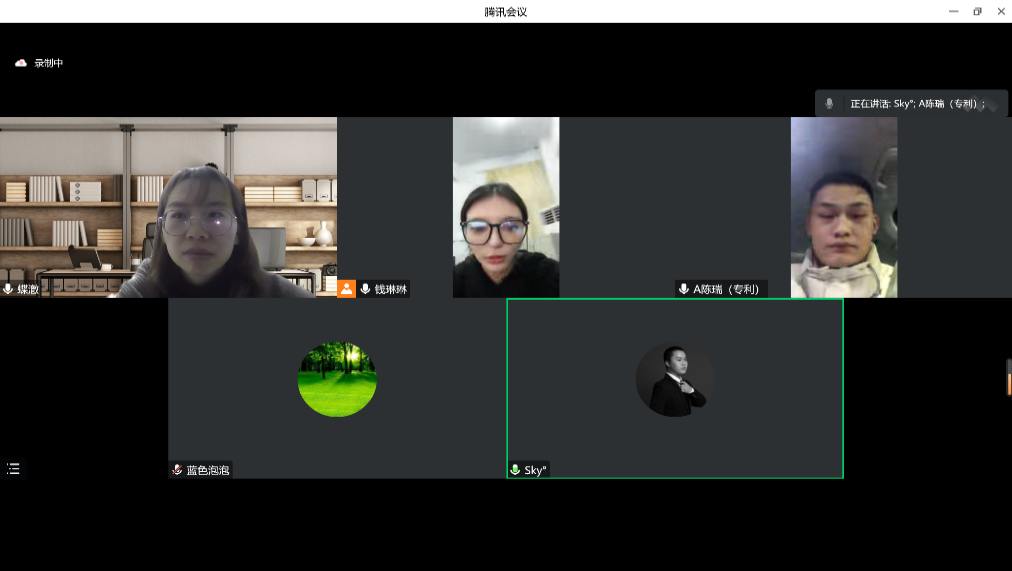
Task: Click the Sky° profile avatar photo
Action: 675,379
